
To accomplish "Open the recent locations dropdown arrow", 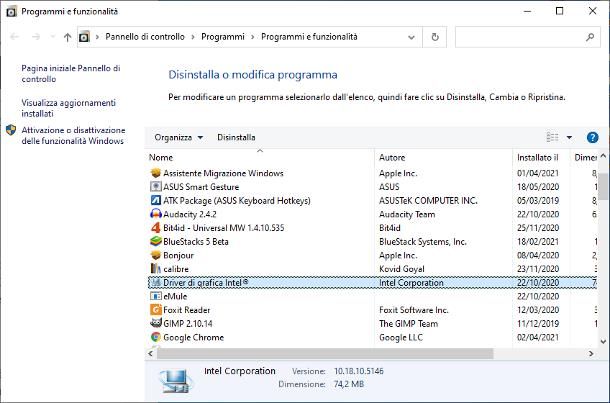I will [53, 37].
